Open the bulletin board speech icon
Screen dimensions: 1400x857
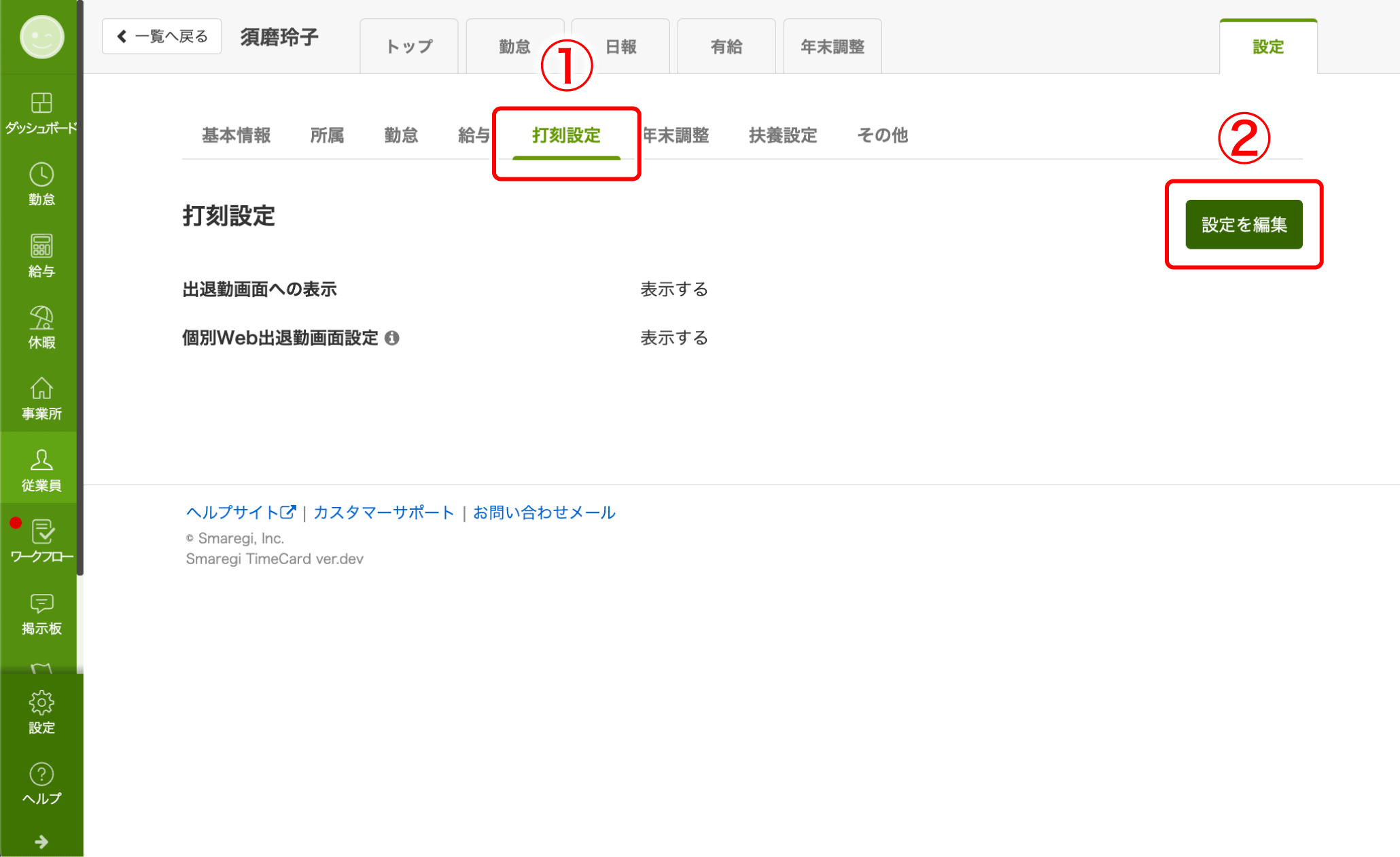[41, 604]
